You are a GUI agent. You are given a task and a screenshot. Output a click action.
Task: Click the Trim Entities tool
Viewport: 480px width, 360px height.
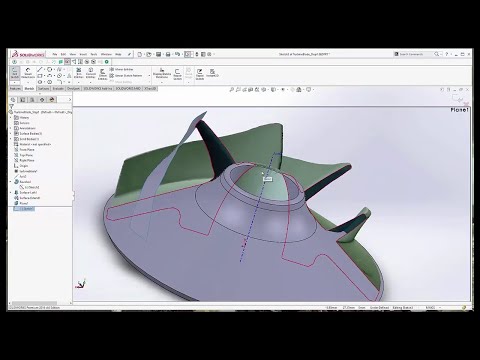(x=79, y=73)
